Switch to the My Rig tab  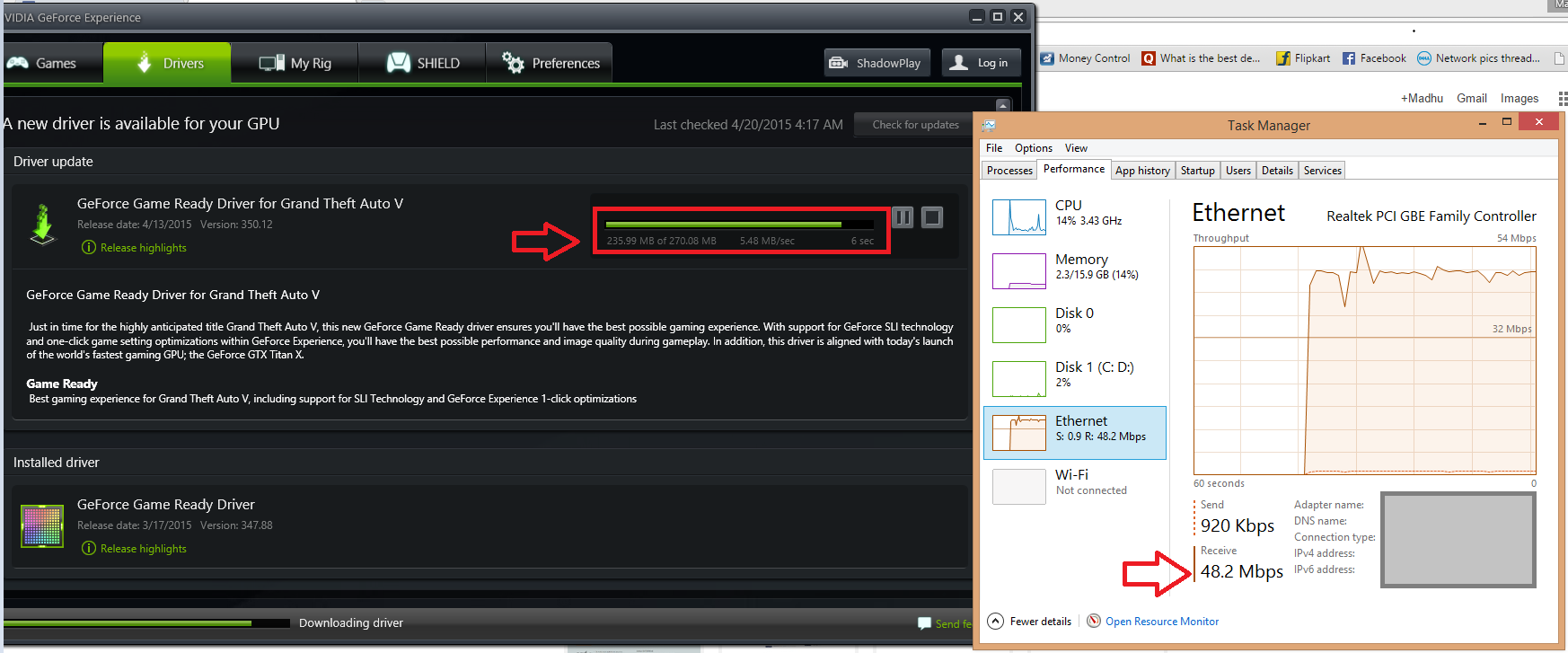(x=295, y=63)
